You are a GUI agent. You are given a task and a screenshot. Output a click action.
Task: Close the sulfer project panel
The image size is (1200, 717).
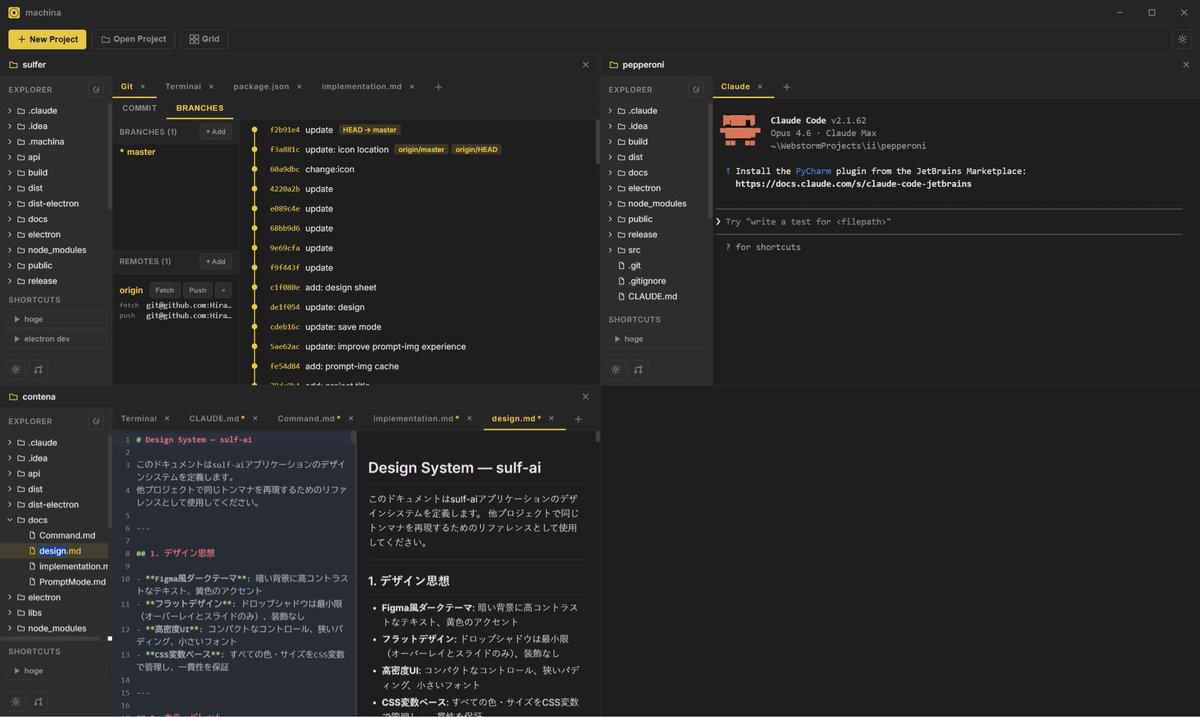tap(586, 65)
